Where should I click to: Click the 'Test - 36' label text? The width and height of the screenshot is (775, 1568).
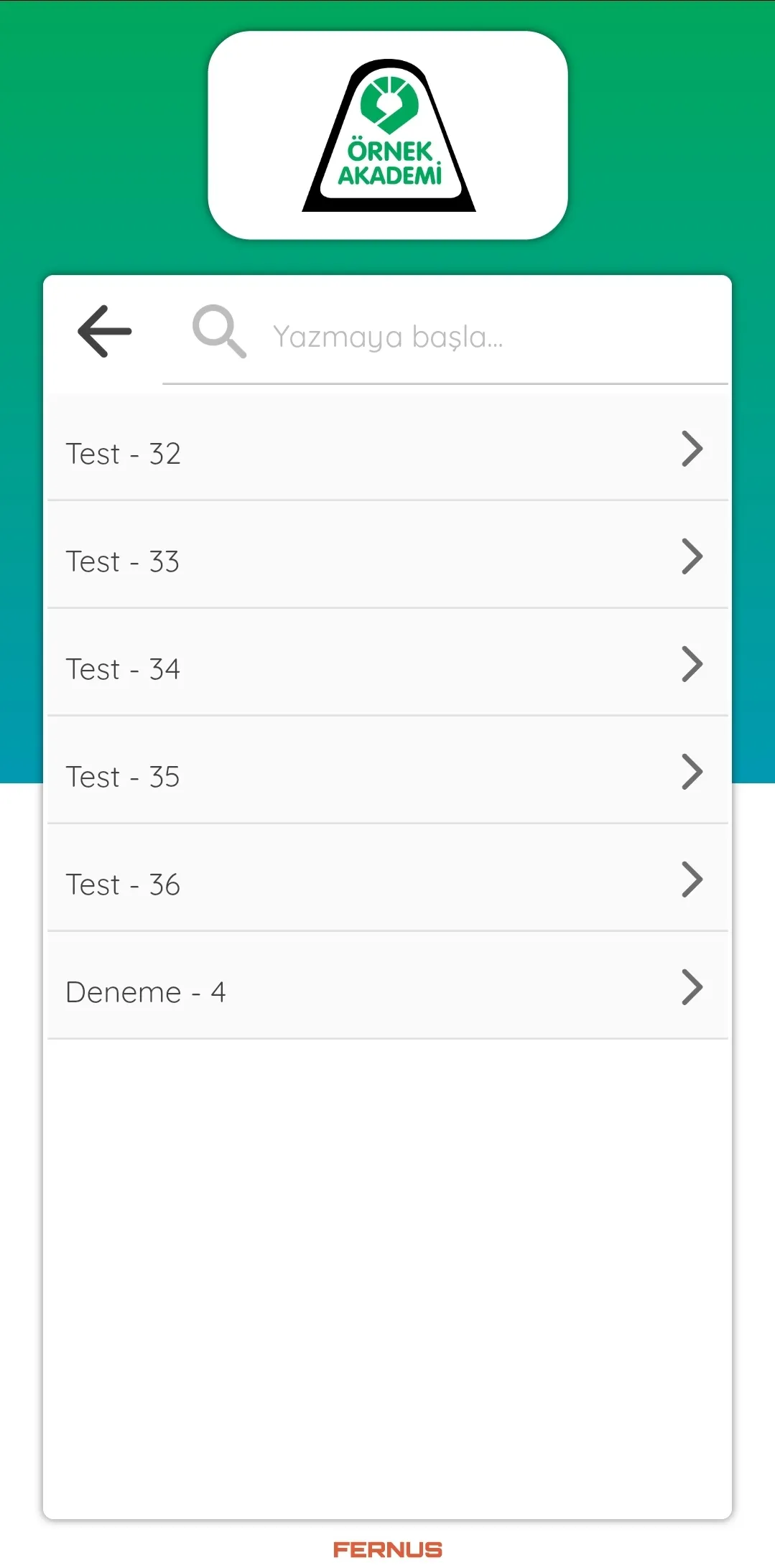(123, 885)
